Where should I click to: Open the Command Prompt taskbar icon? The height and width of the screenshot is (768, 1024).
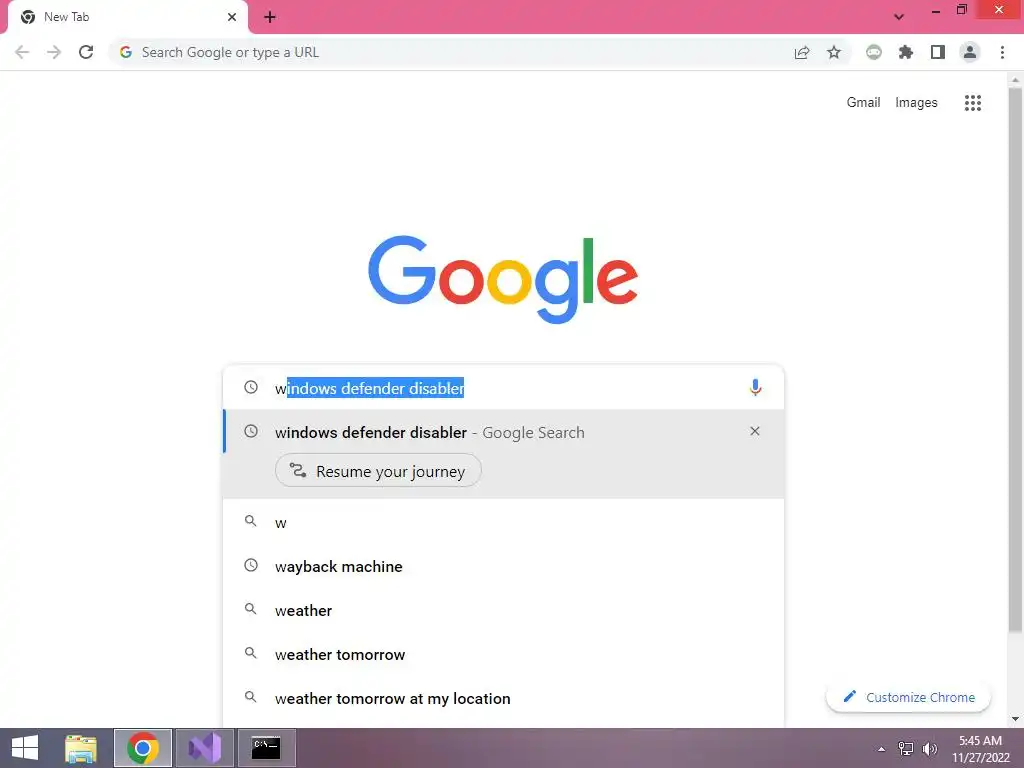coord(266,748)
